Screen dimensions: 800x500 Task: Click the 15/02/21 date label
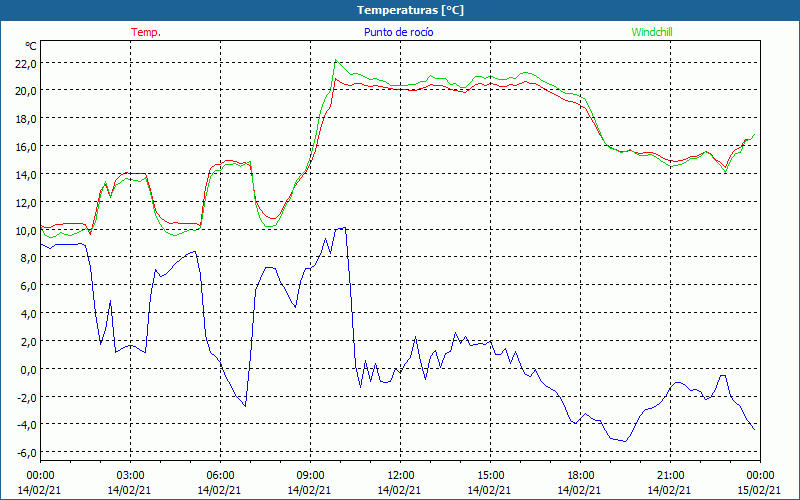point(760,490)
